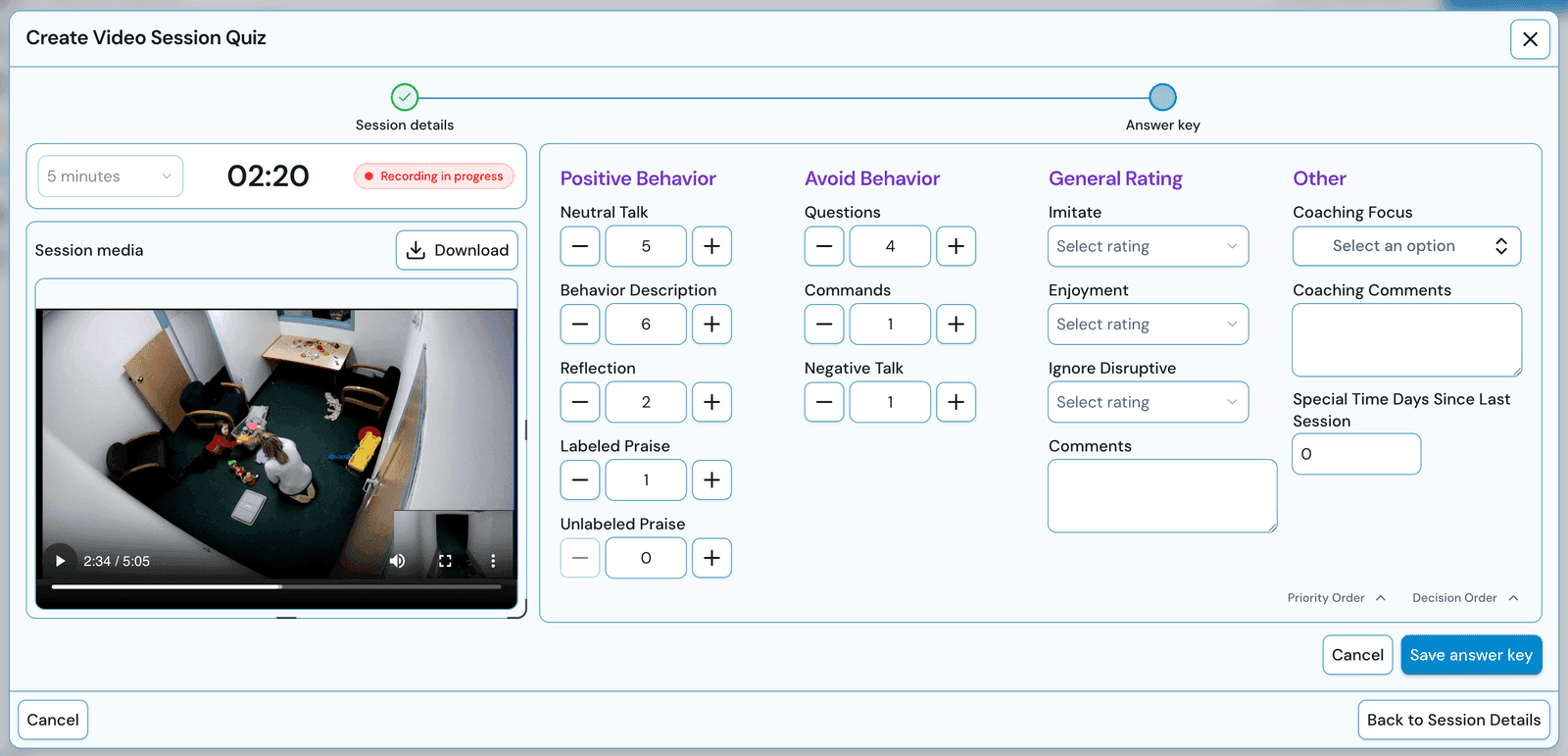Image resolution: width=1568 pixels, height=756 pixels.
Task: Click the footer Cancel button
Action: tap(53, 720)
